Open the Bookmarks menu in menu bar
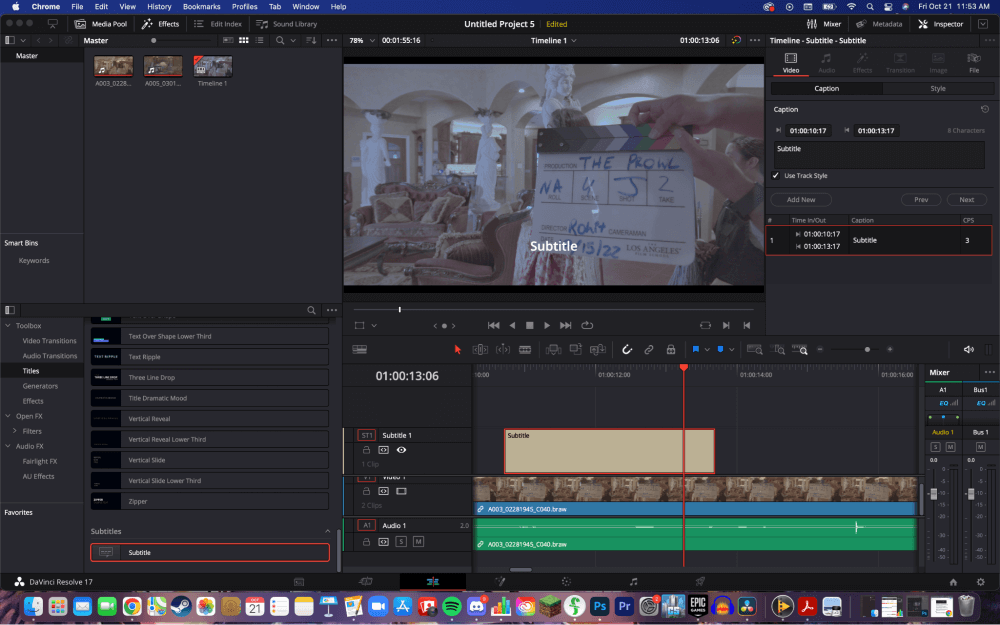 click(202, 6)
